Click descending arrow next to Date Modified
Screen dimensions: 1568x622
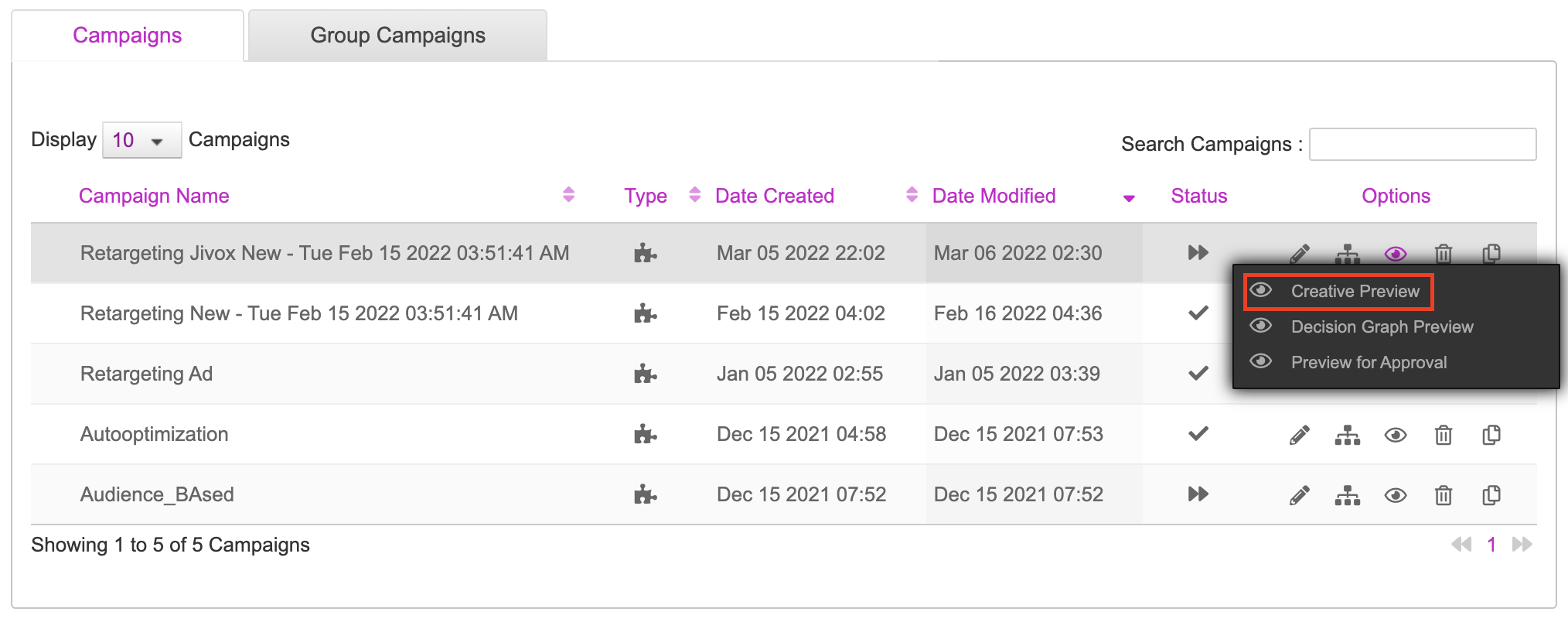pos(1129,199)
